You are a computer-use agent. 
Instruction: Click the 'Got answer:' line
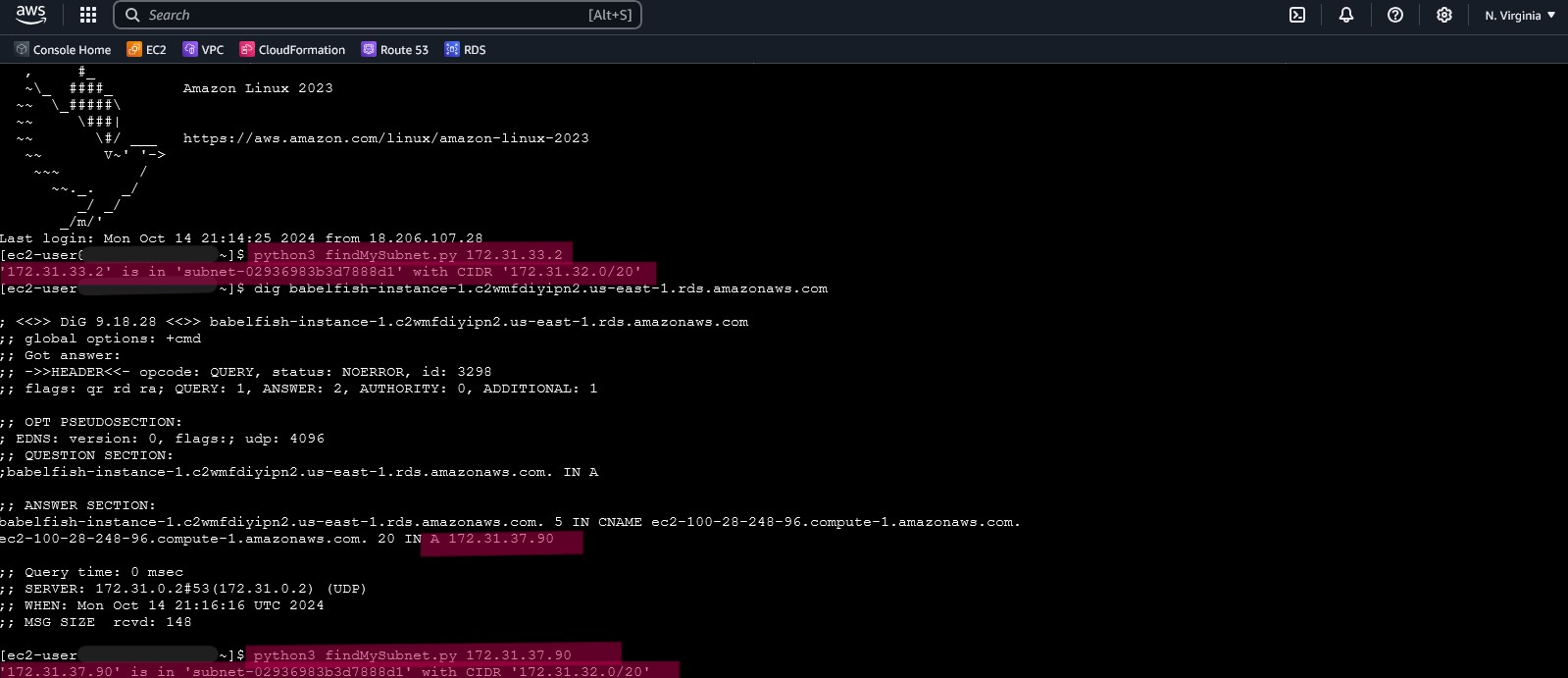click(61, 355)
